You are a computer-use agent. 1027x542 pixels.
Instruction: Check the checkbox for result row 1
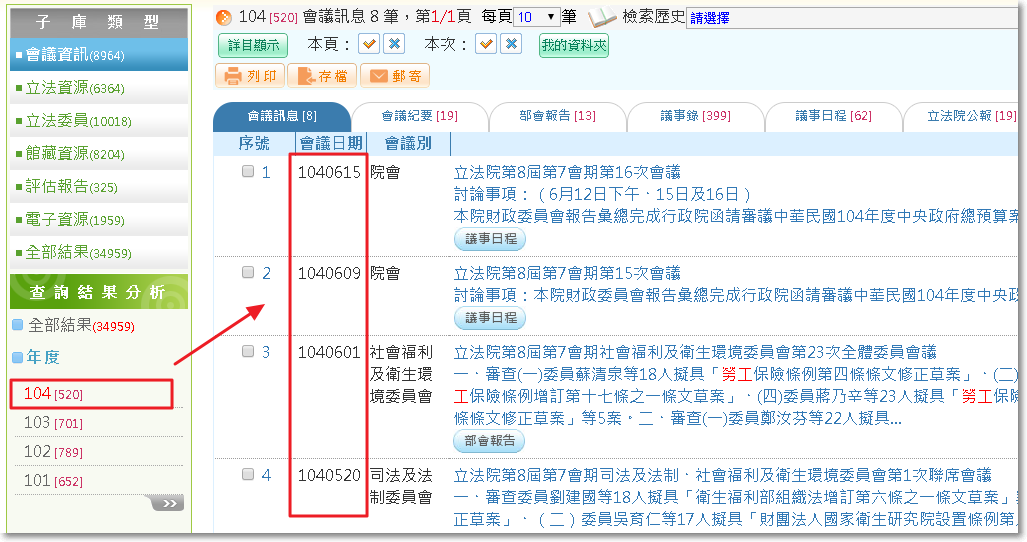[x=248, y=172]
